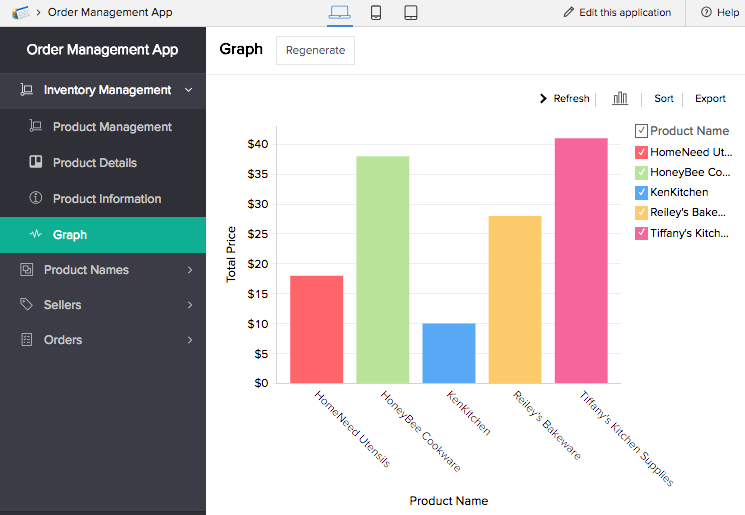The image size is (745, 515).
Task: Collapse the Inventory Management section
Action: click(x=188, y=90)
